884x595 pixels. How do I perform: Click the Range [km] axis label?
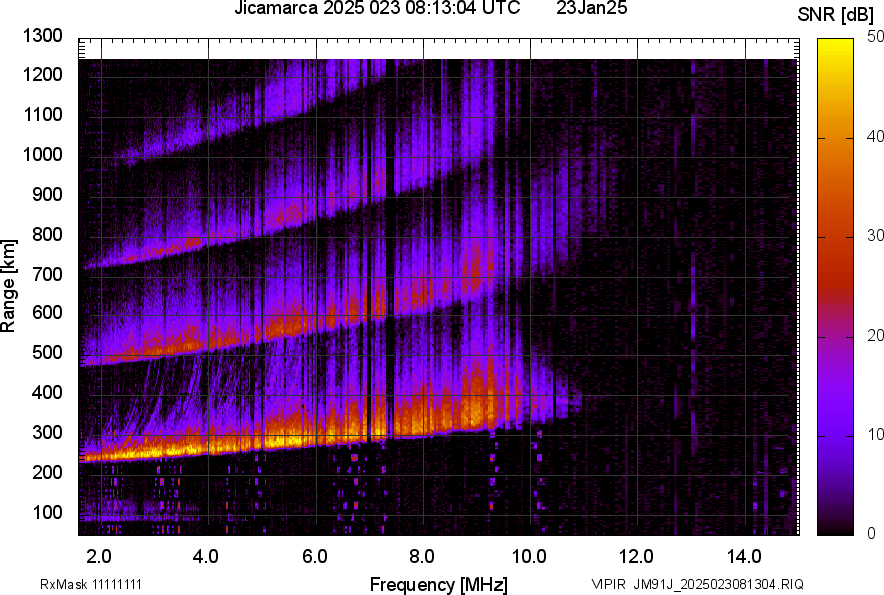pos(9,290)
